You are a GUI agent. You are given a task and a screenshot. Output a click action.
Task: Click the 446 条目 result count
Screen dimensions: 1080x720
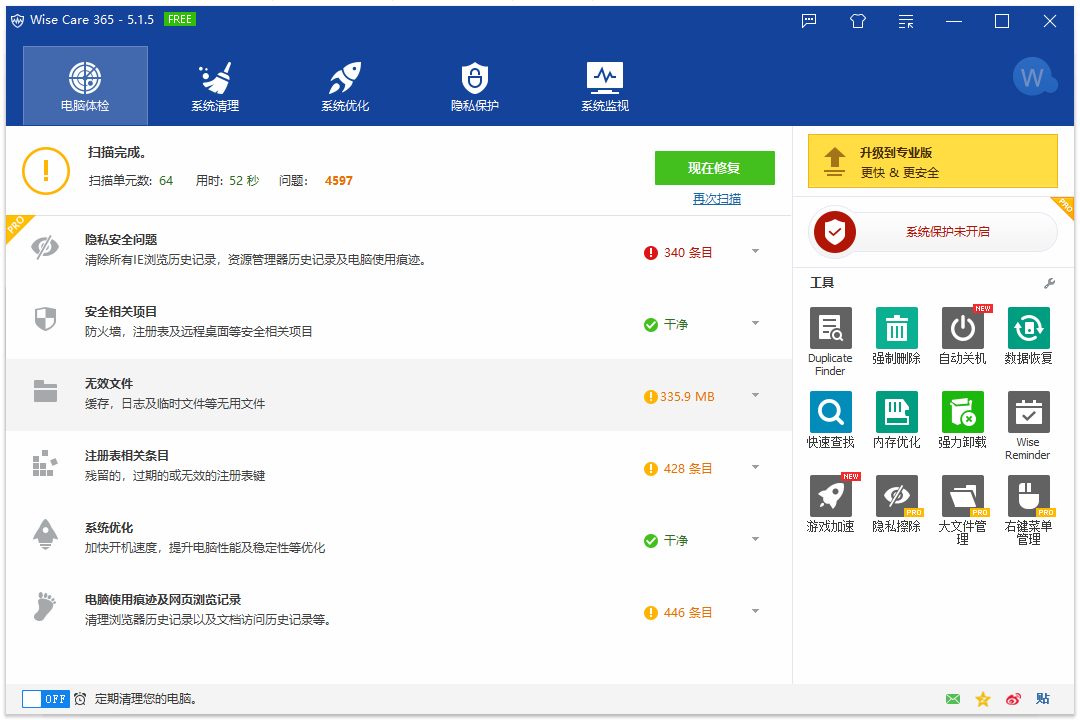[x=687, y=613]
